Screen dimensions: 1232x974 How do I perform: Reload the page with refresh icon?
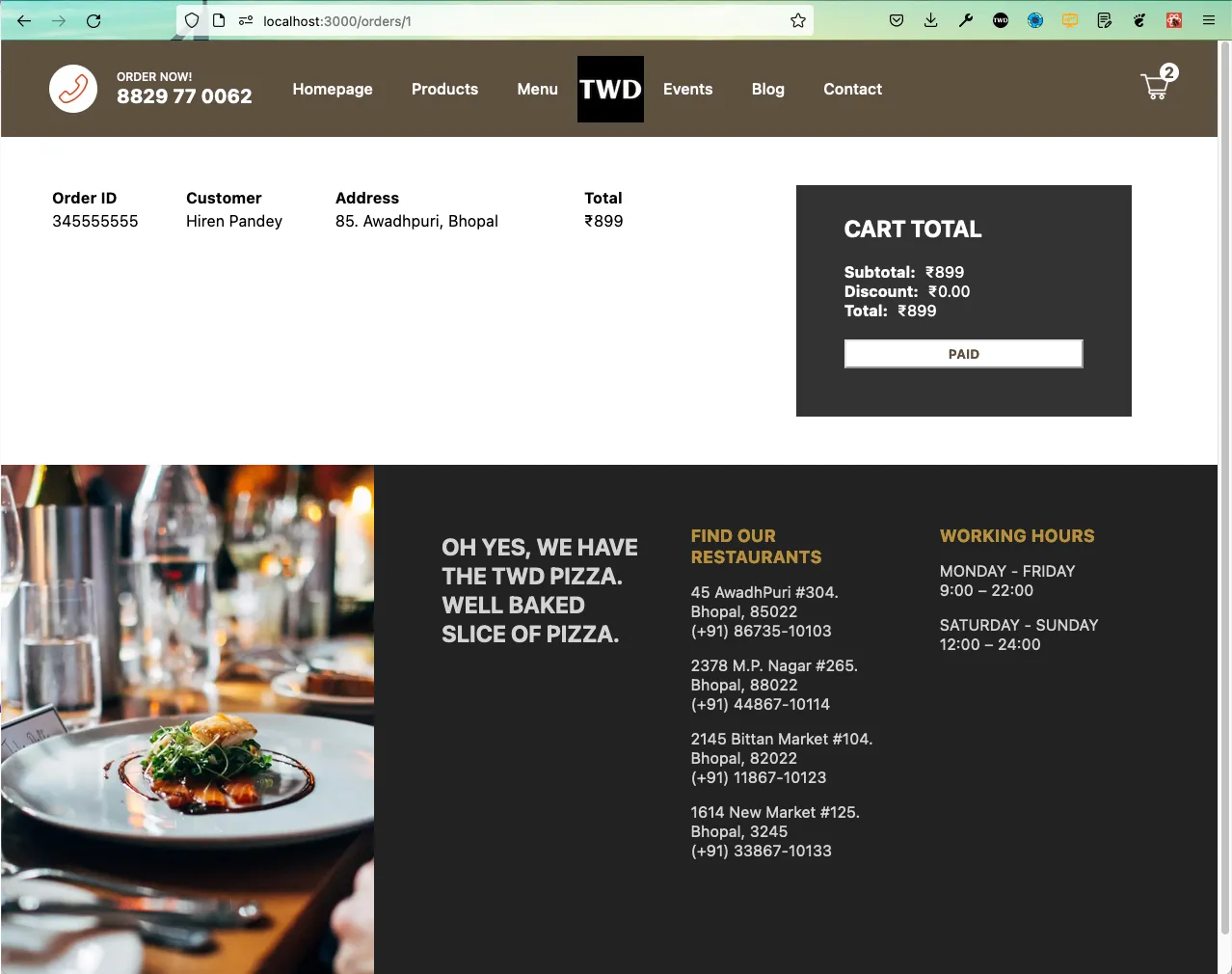pyautogui.click(x=94, y=20)
